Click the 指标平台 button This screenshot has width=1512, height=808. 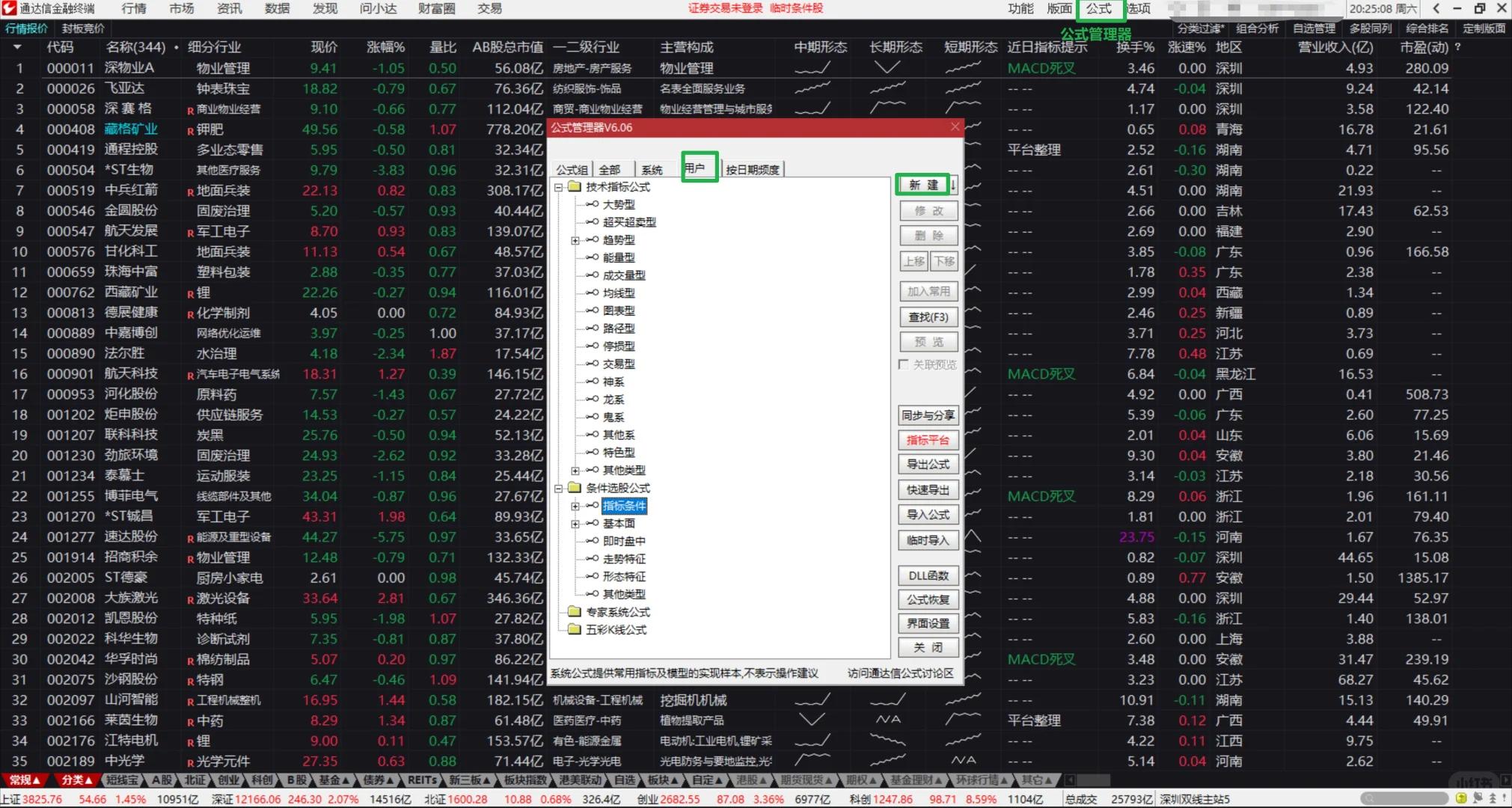[x=928, y=440]
